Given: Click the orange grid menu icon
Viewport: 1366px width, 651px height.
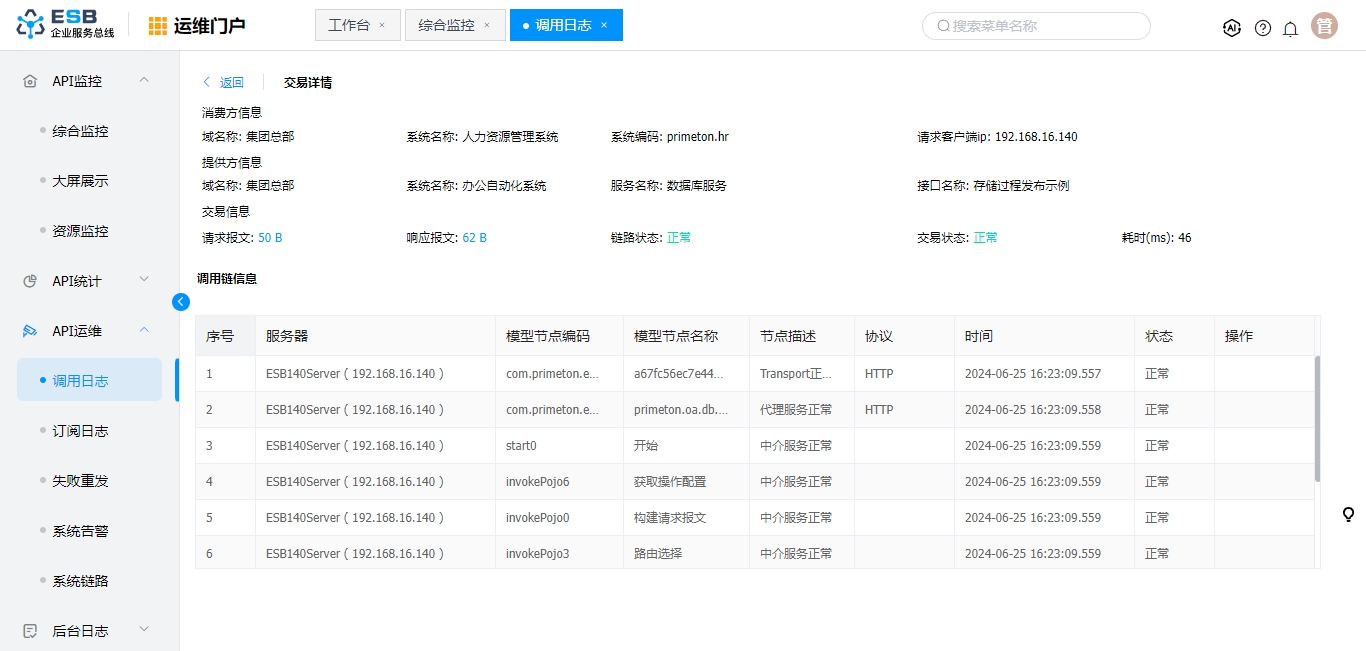Looking at the screenshot, I should (158, 26).
